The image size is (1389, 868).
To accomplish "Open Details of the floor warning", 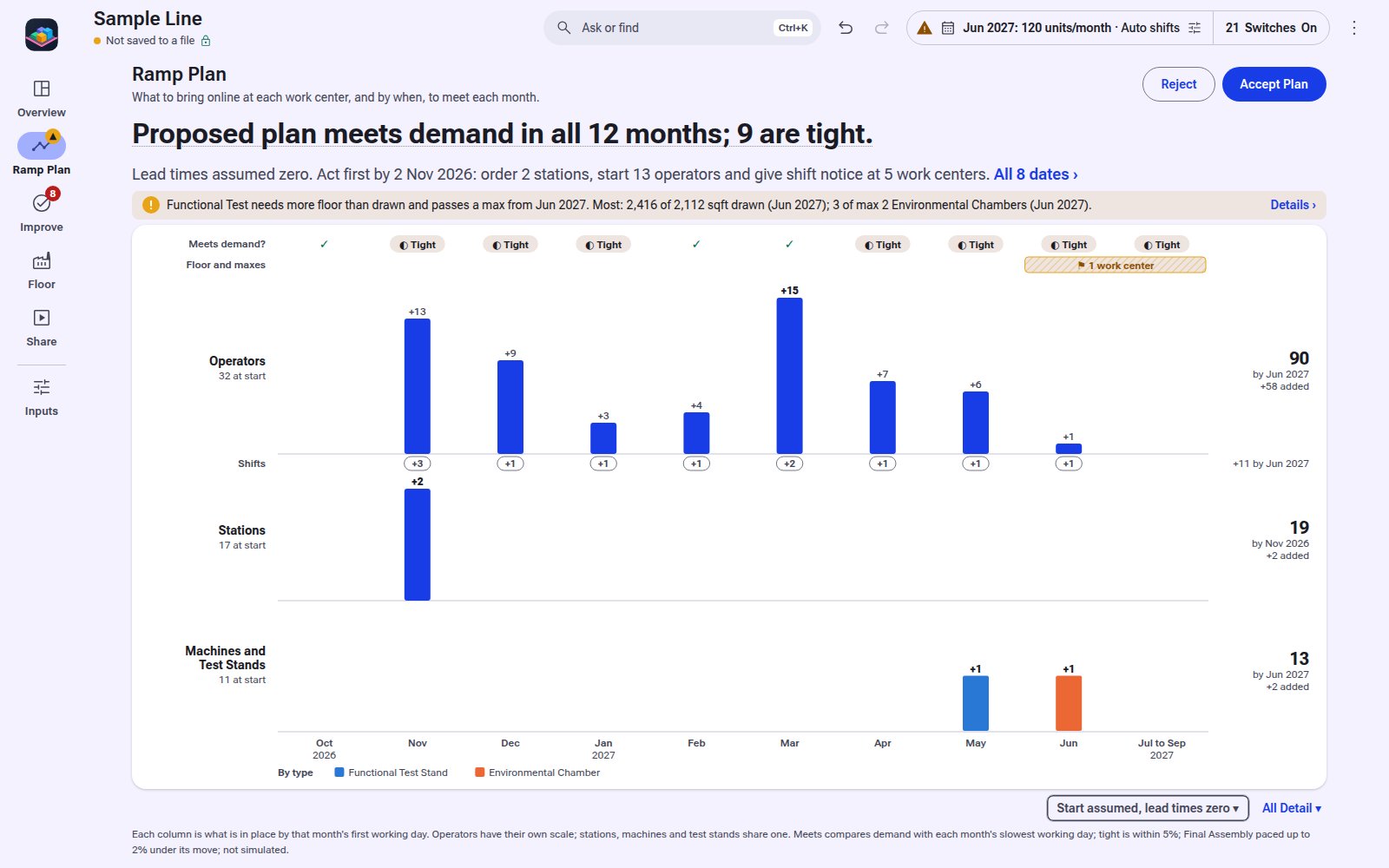I will (x=1293, y=205).
